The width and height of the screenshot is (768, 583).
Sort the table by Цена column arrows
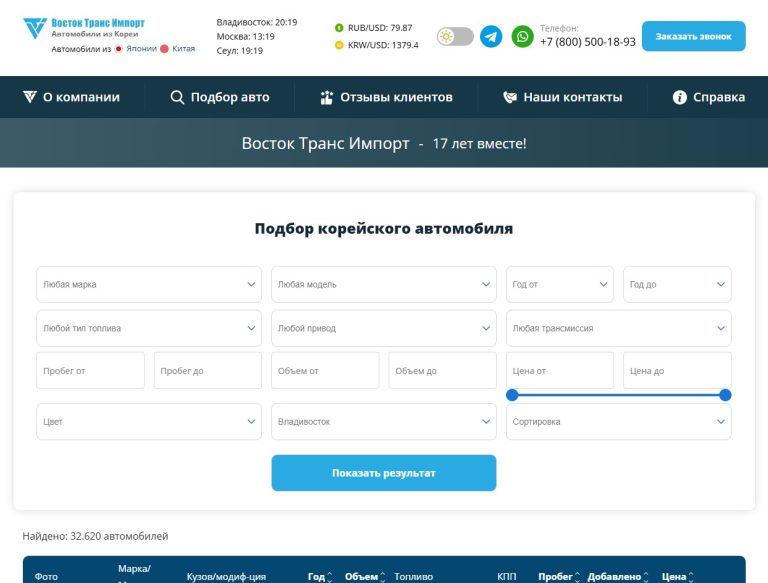click(691, 577)
